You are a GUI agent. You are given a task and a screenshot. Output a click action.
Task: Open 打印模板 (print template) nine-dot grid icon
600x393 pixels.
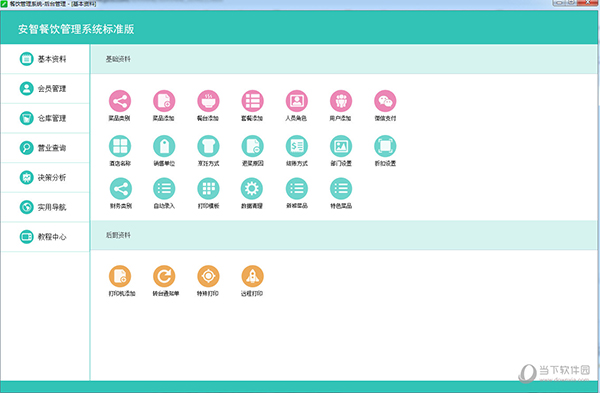click(208, 189)
